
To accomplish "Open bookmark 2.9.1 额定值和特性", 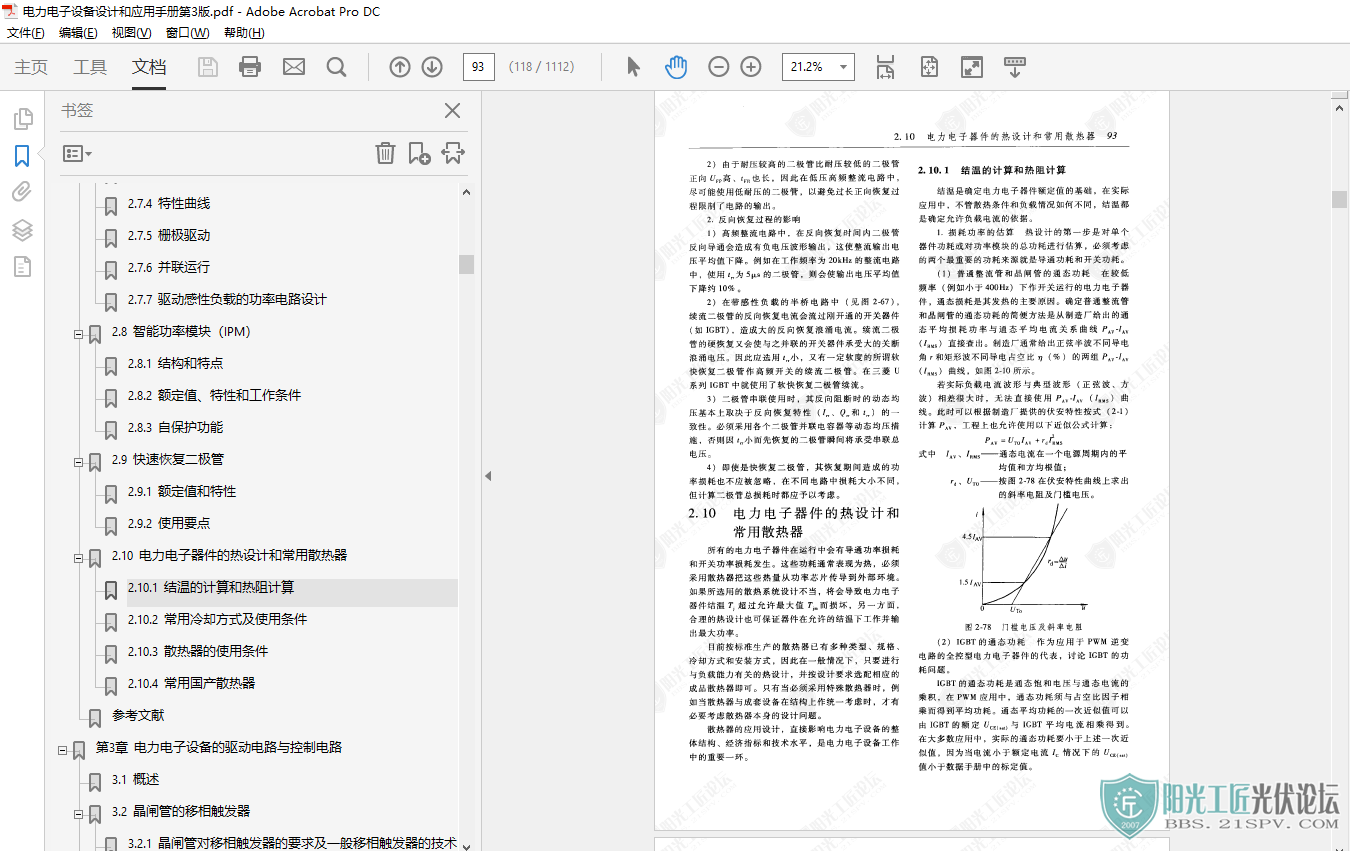I will (x=182, y=491).
